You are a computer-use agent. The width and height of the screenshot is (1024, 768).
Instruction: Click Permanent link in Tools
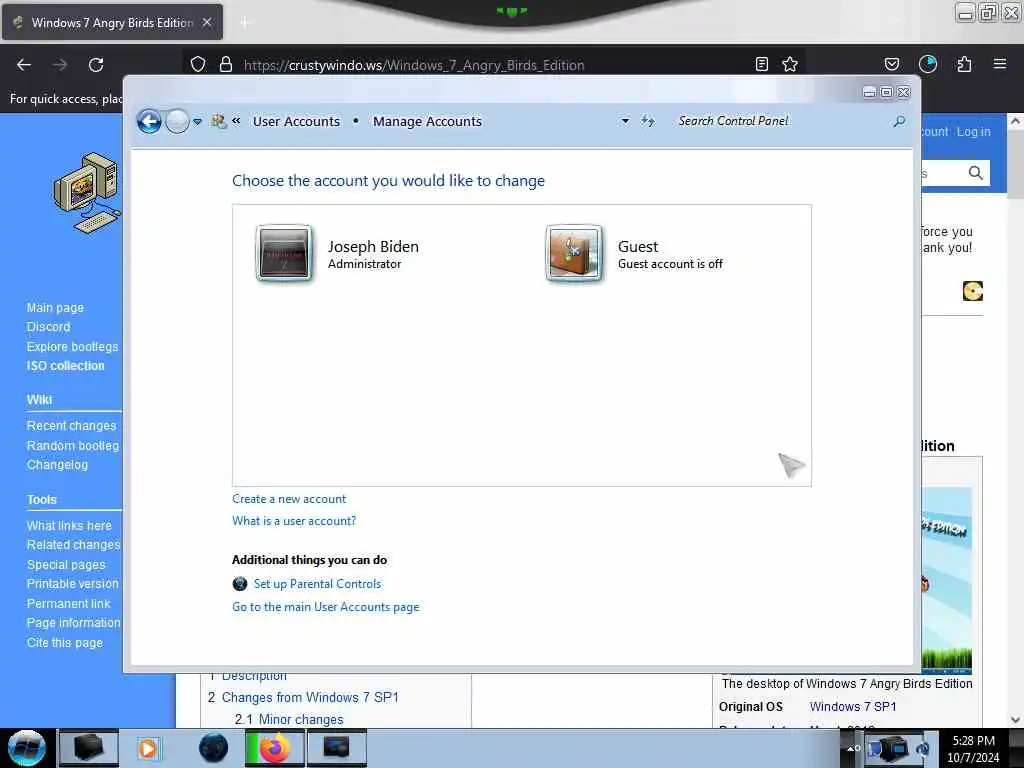coord(69,603)
